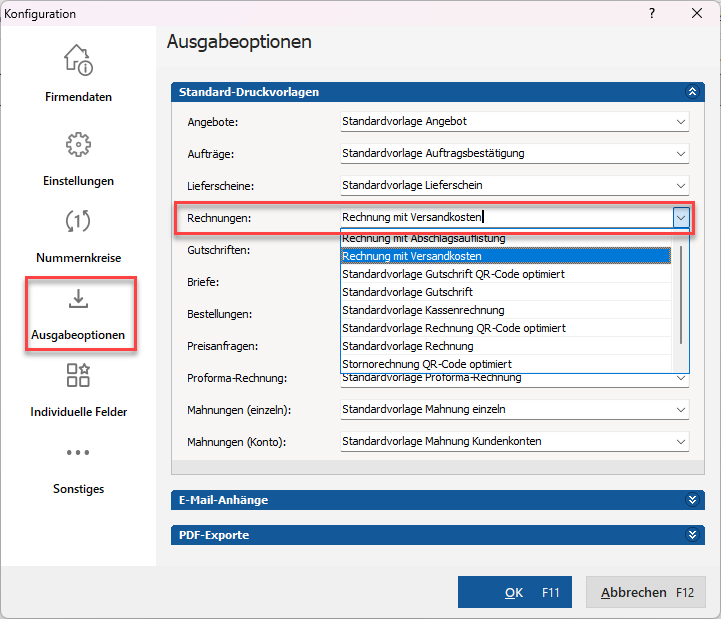This screenshot has width=721, height=619.
Task: Open the Individuelle Felder grid icon
Action: tap(78, 375)
